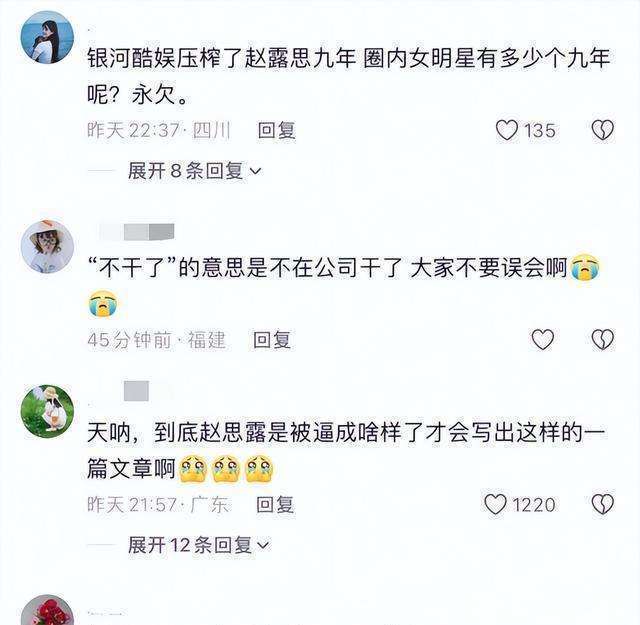Expand 展开12条回复 under third comment
Screen dimensions: 640x625
199,545
